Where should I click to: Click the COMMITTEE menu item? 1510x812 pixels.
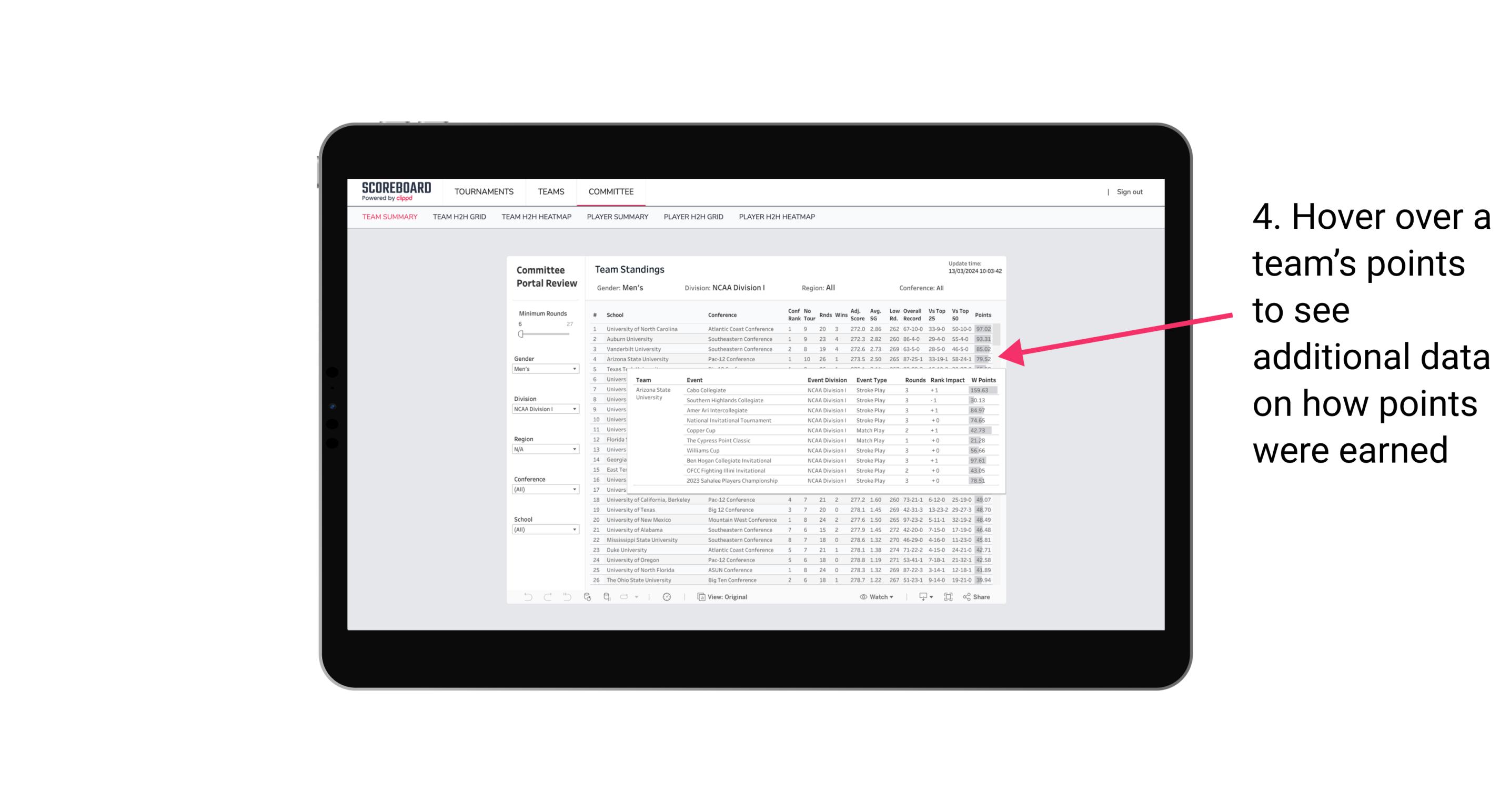[612, 192]
